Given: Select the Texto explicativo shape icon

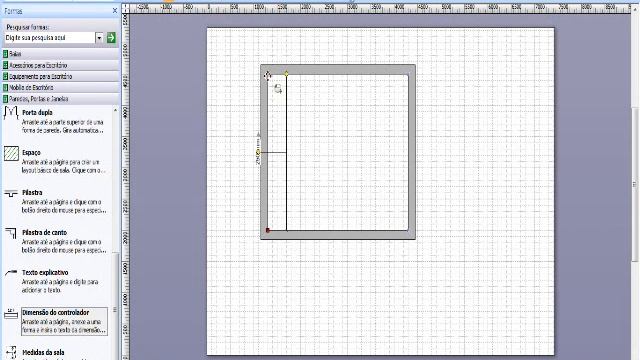Looking at the screenshot, I should [11, 273].
